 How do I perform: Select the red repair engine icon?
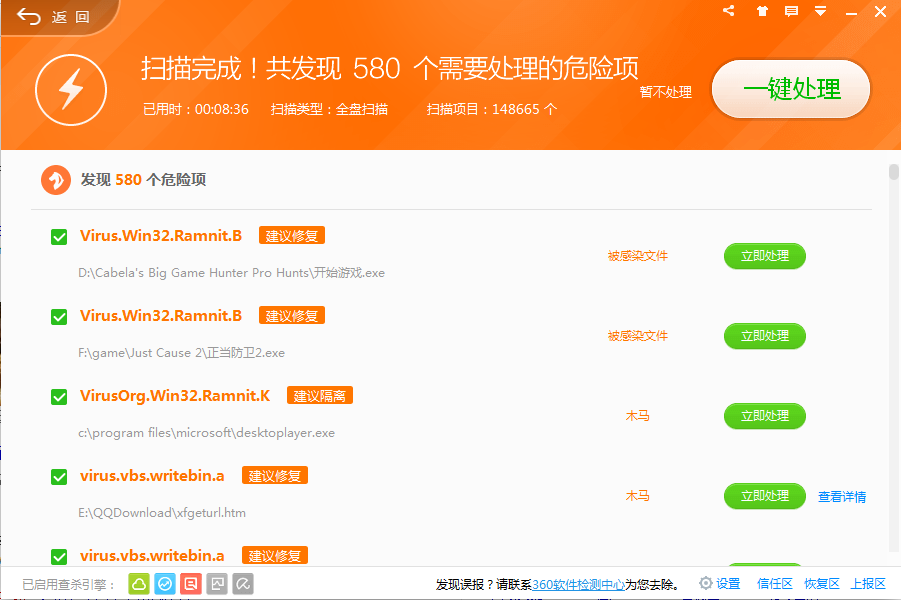(x=191, y=584)
